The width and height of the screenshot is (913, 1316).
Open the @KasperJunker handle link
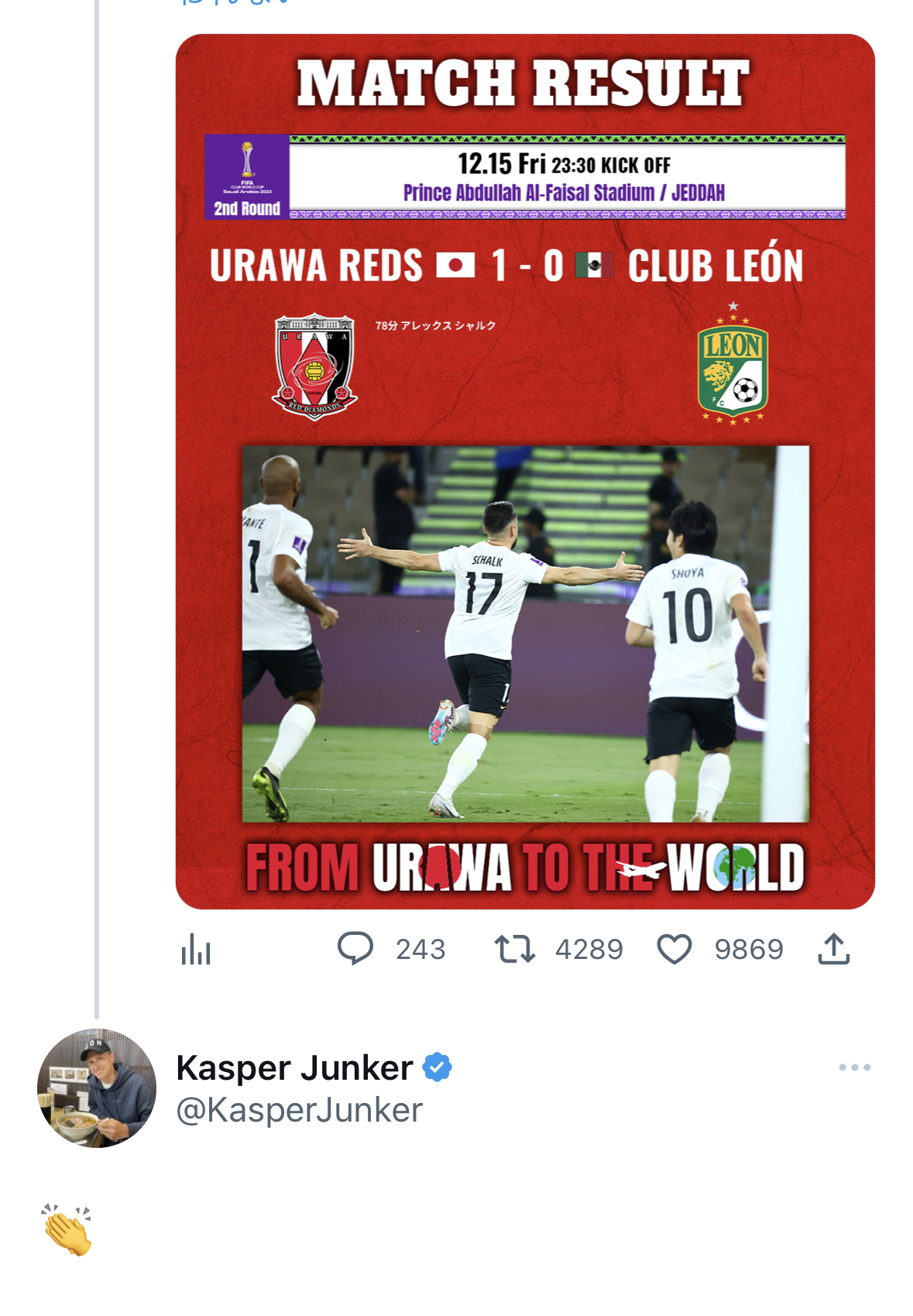[x=300, y=1110]
